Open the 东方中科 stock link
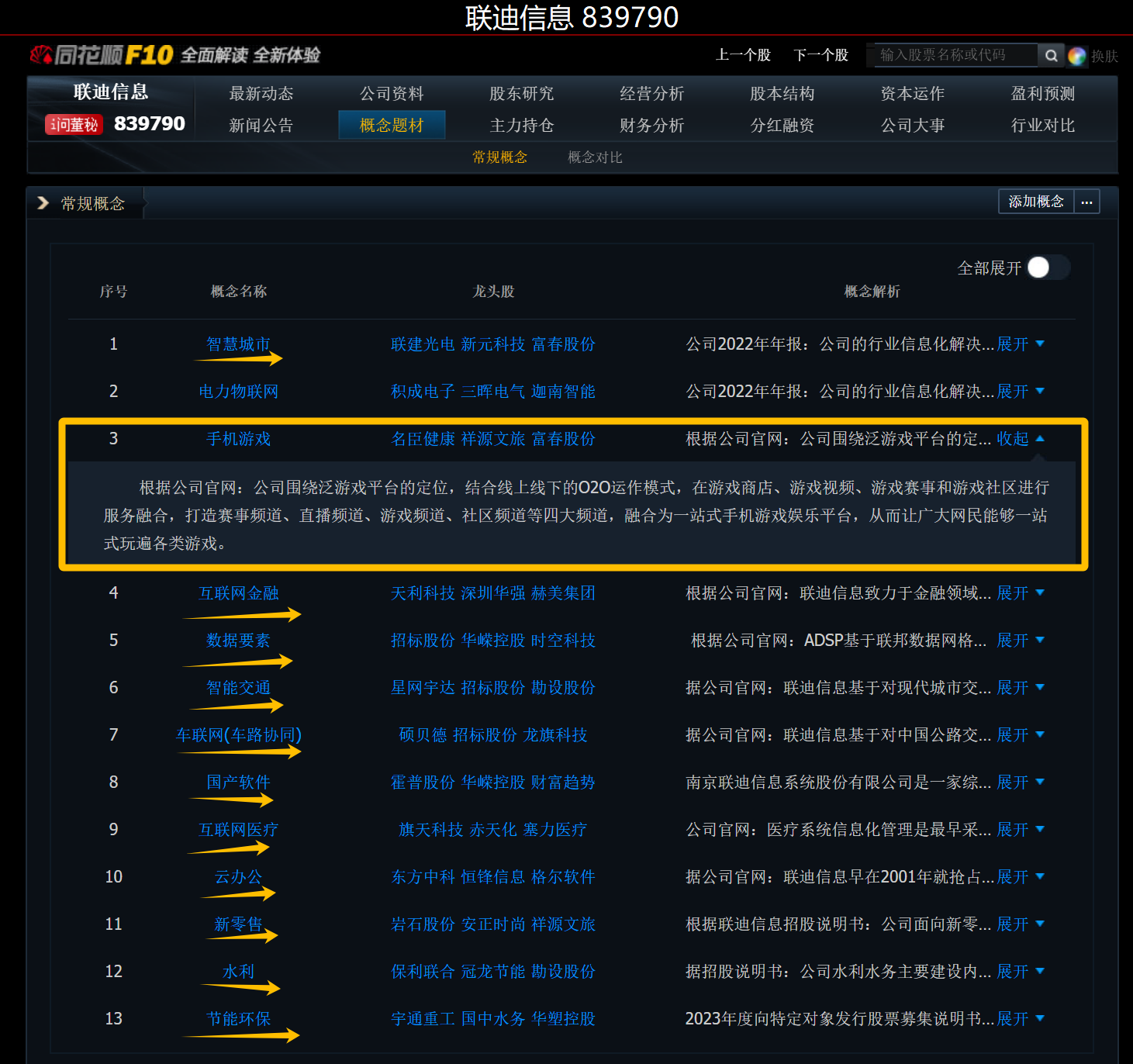The width and height of the screenshot is (1133, 1064). click(x=423, y=877)
